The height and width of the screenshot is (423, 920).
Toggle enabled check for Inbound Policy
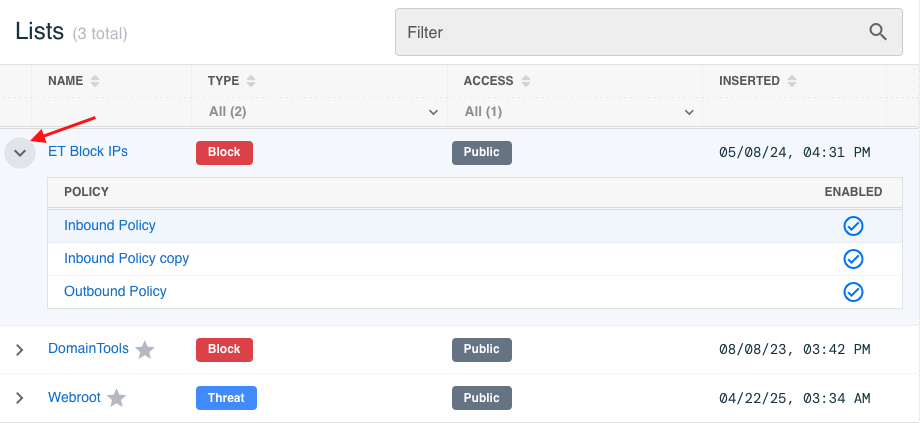(x=853, y=226)
